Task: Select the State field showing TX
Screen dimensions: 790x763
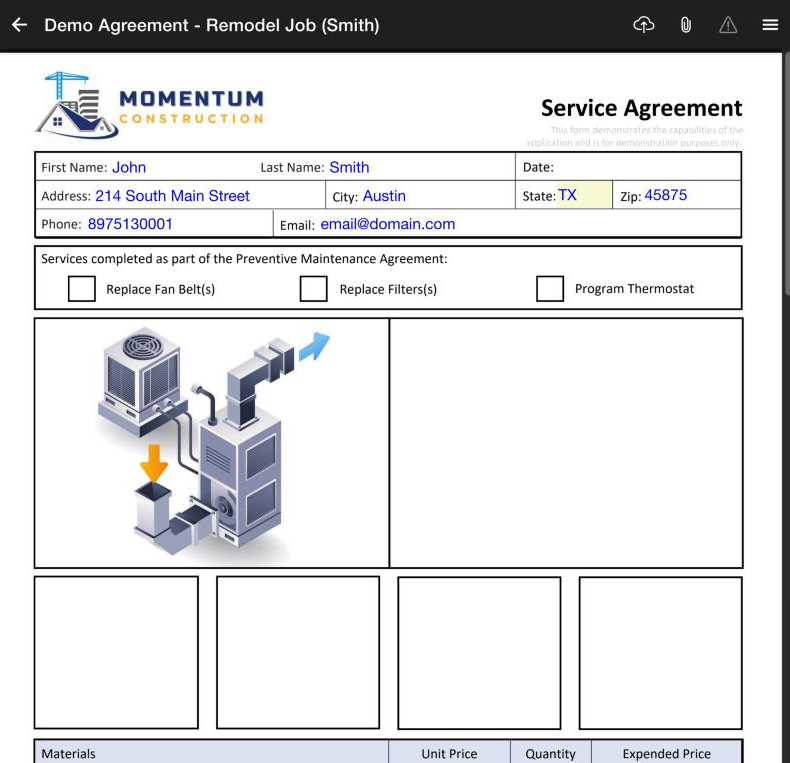Action: coord(584,195)
